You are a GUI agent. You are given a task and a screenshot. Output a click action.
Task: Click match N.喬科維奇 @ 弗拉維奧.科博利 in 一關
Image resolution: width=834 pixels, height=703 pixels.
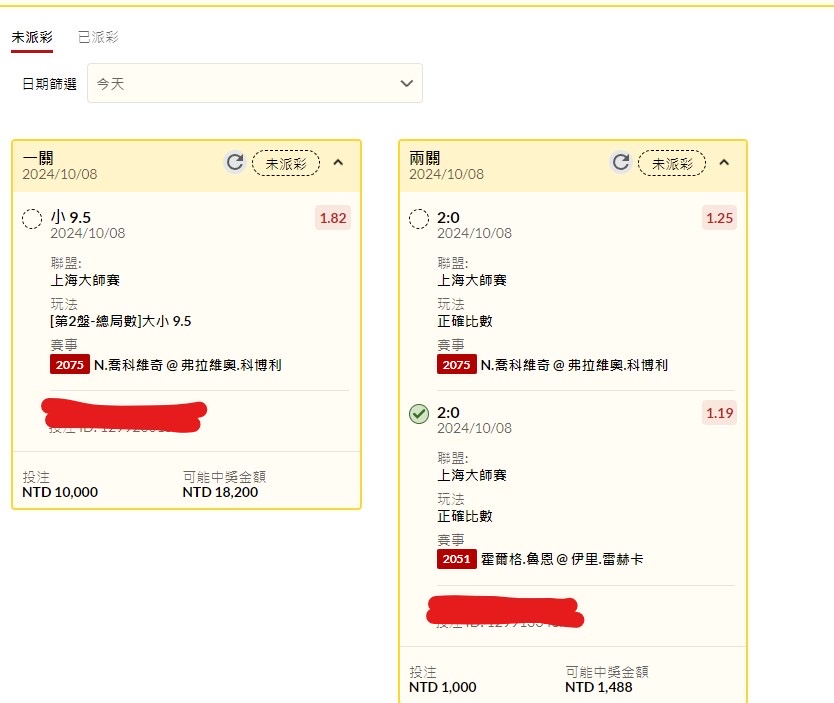click(188, 365)
